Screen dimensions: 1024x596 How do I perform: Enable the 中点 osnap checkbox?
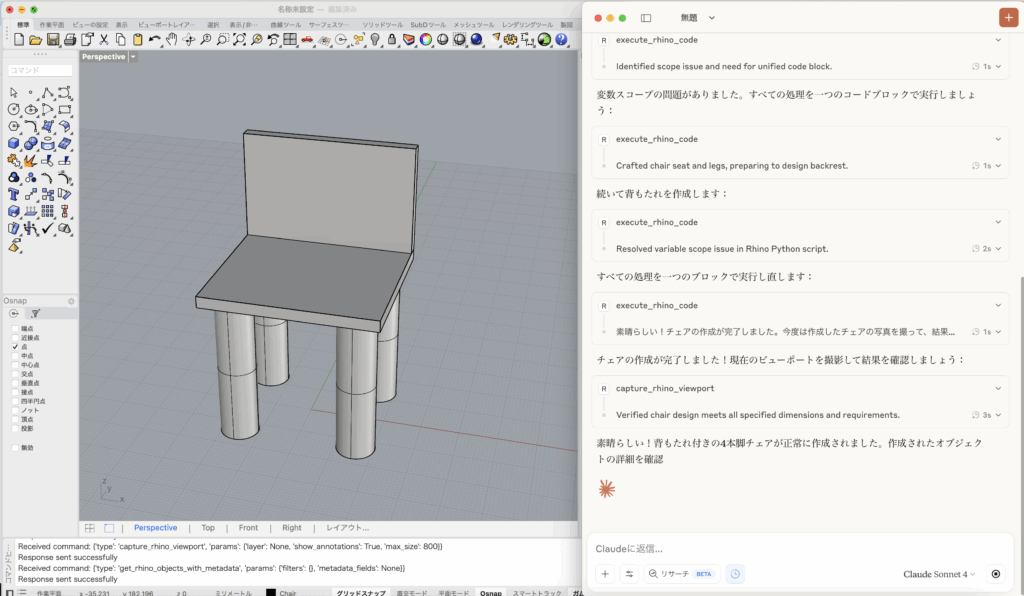[x=15, y=356]
